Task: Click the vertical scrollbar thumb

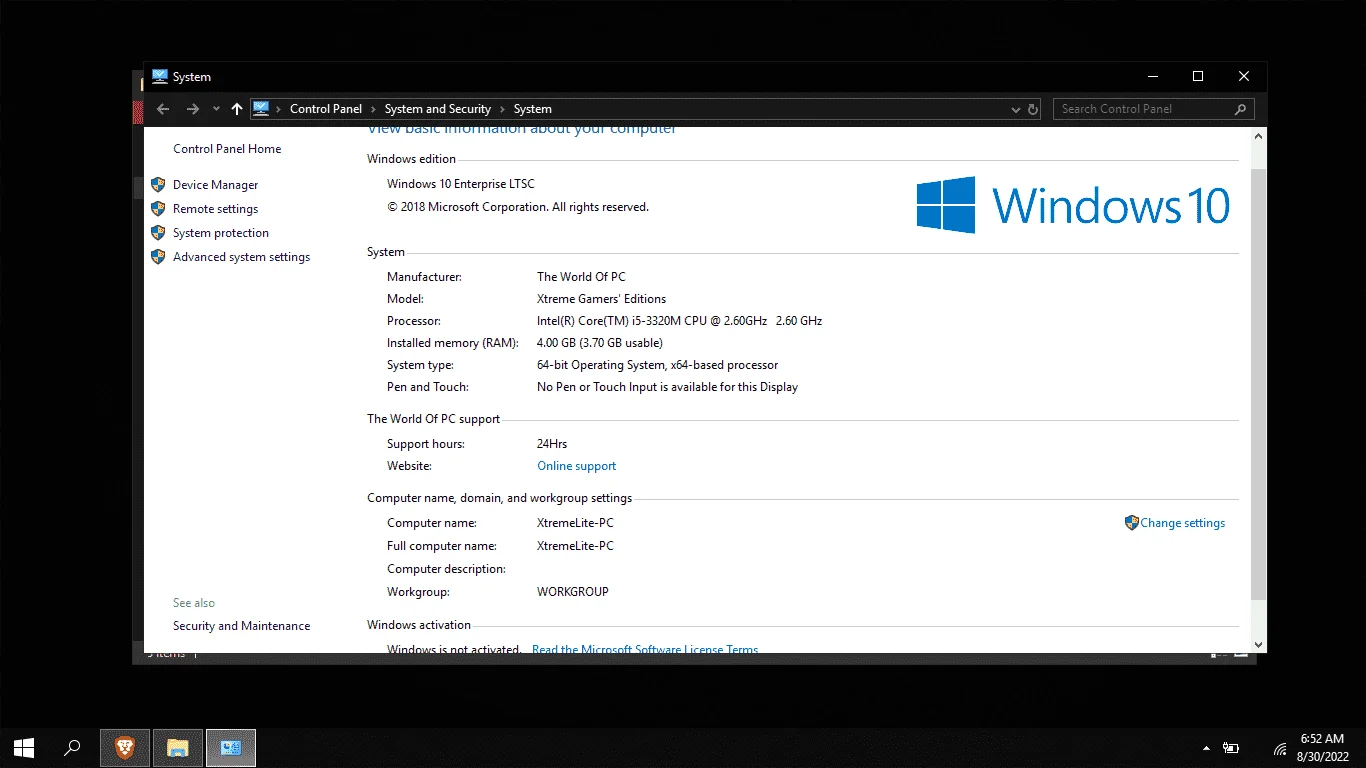Action: click(1259, 383)
